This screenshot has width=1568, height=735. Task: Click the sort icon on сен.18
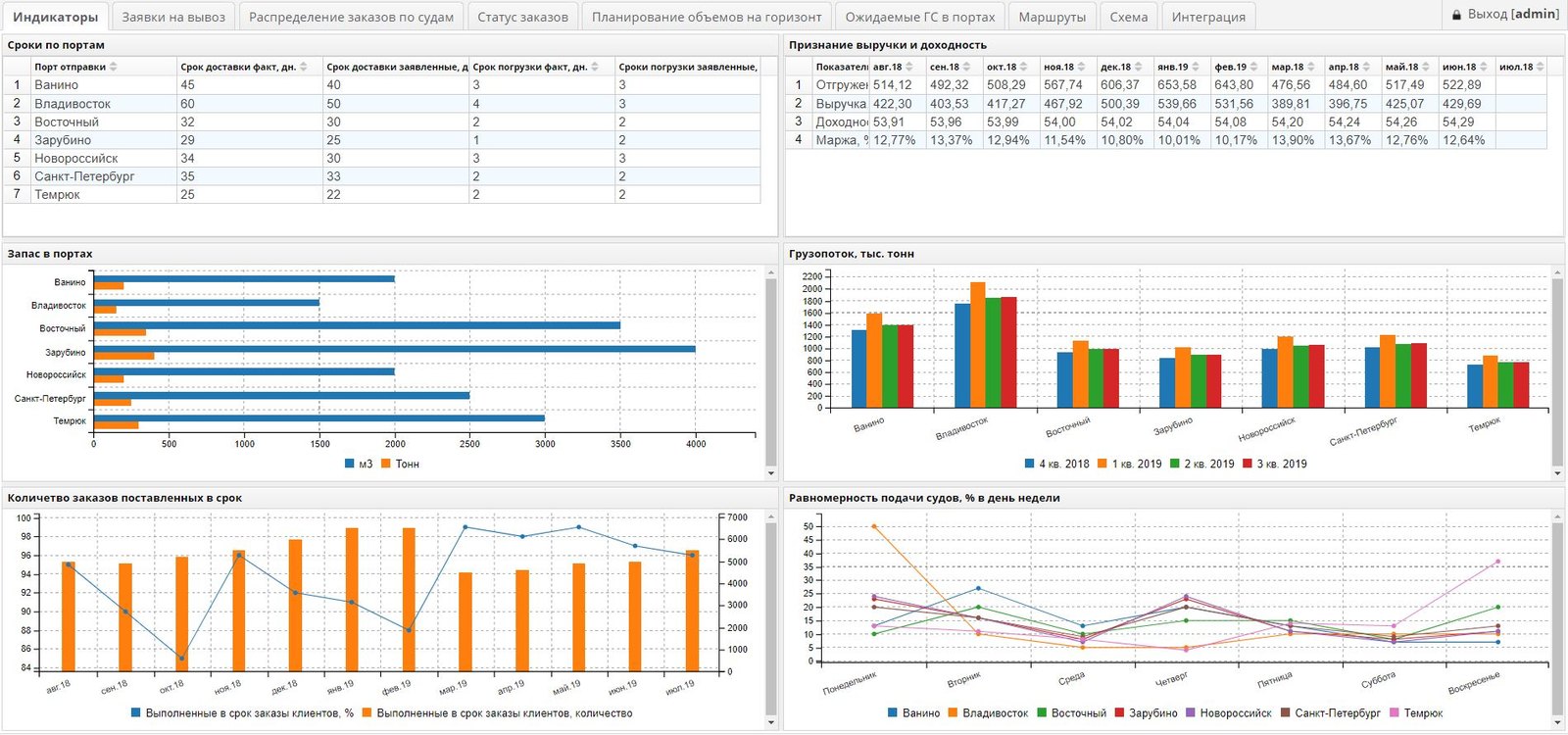(x=966, y=67)
